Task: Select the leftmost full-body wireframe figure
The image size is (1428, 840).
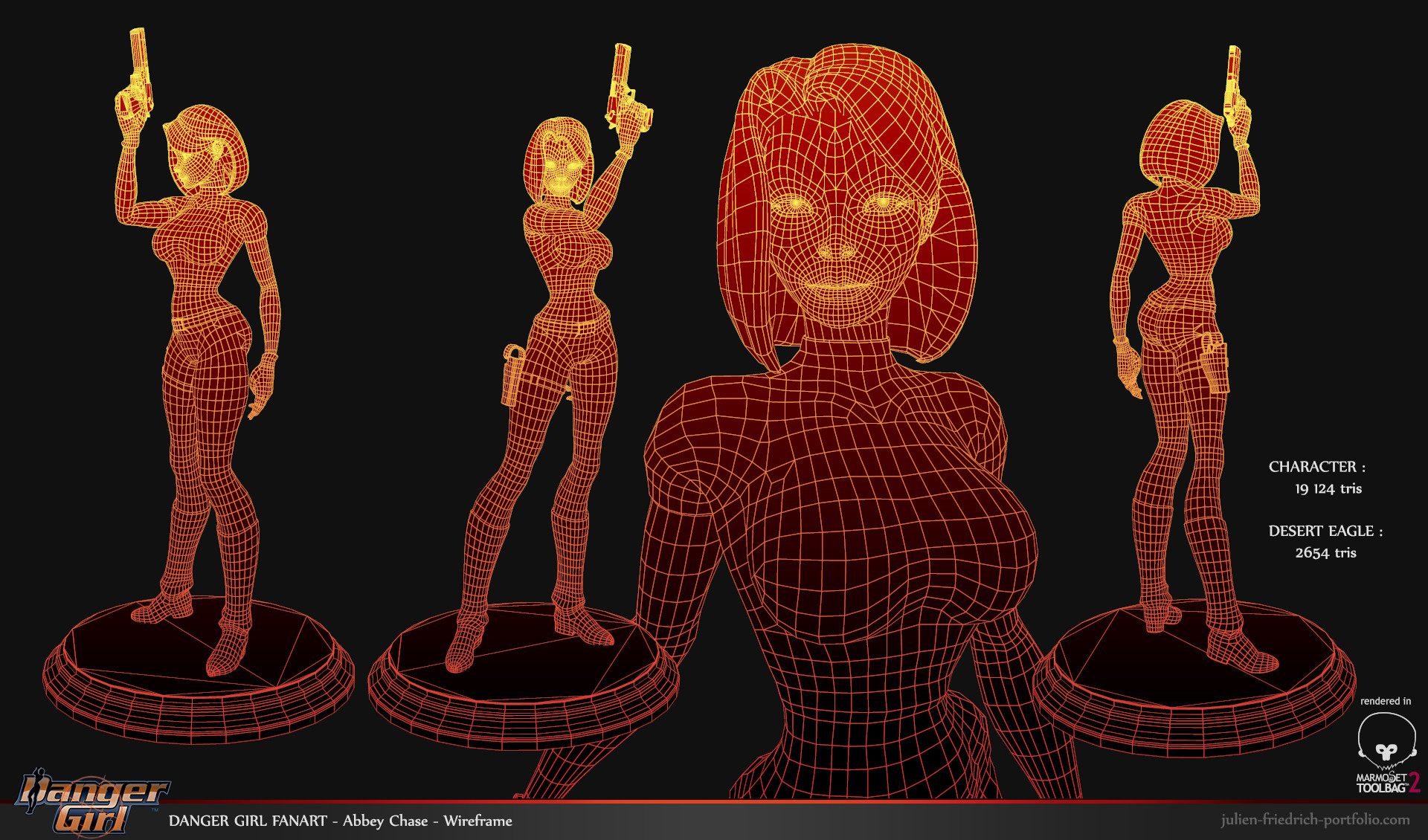Action: (199, 387)
